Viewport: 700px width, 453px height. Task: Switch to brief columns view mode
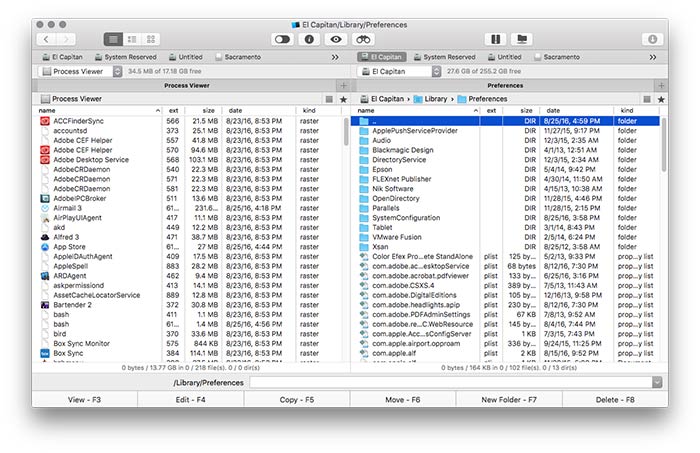point(132,39)
